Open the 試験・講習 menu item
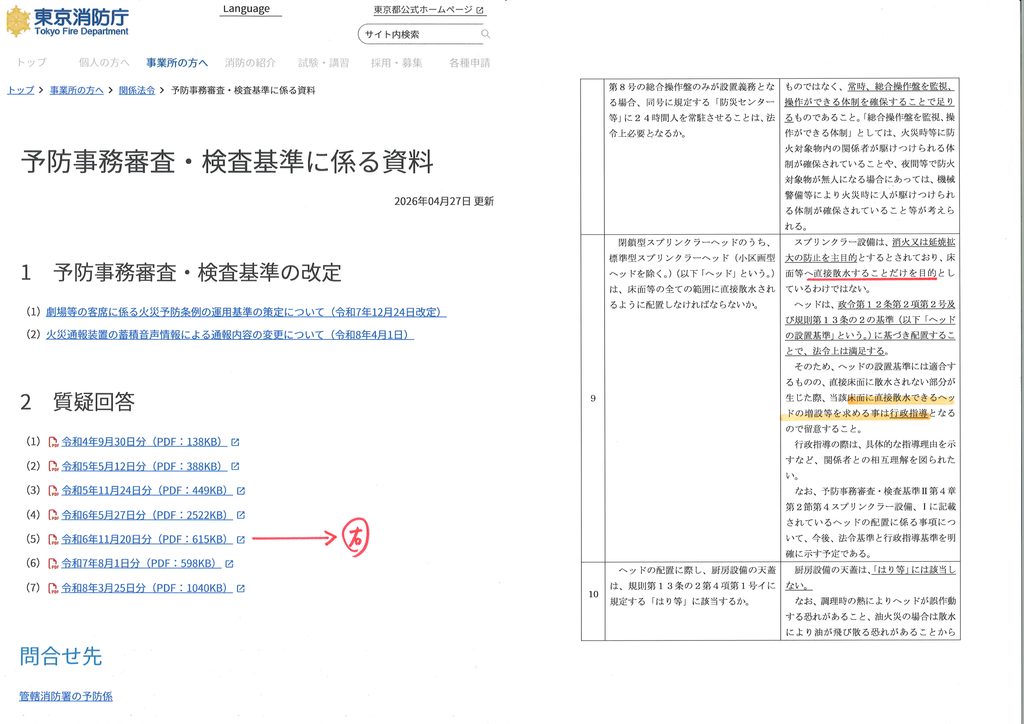The image size is (1024, 724). click(323, 63)
